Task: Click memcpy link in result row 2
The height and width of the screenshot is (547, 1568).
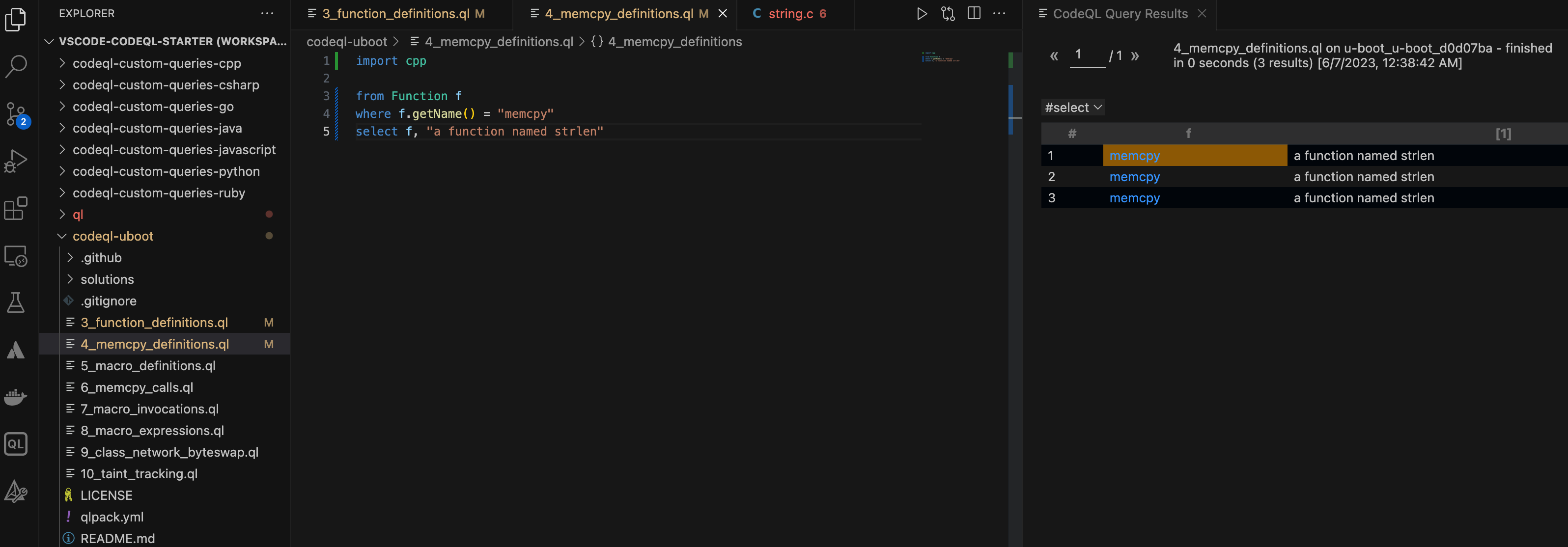Action: click(x=1135, y=177)
